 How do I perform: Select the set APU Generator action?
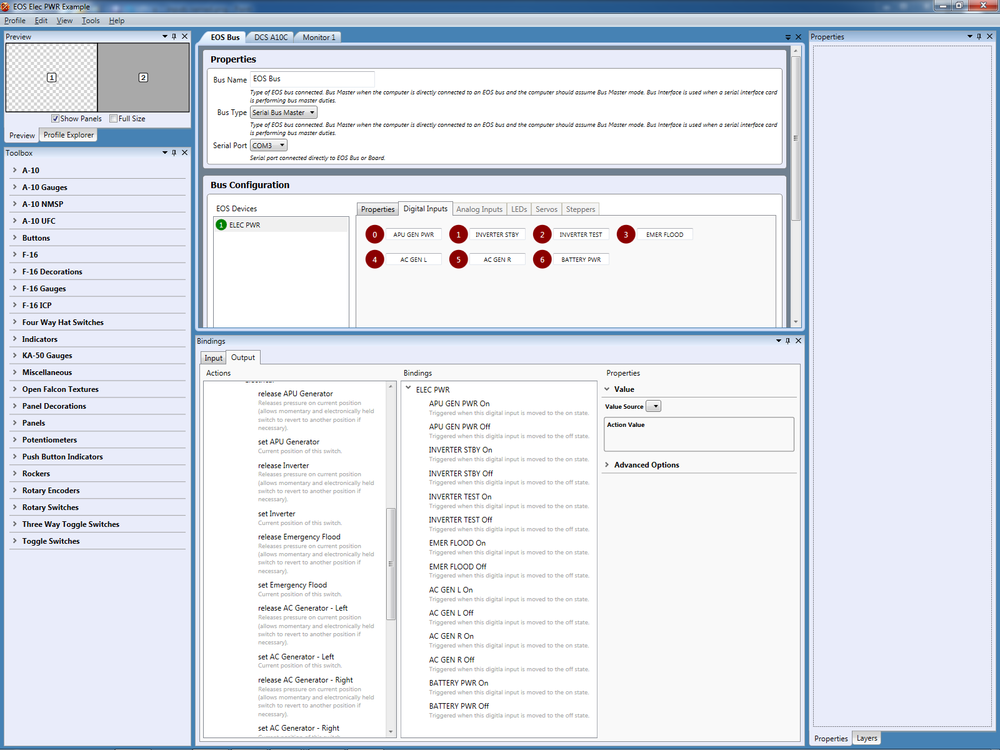click(288, 442)
